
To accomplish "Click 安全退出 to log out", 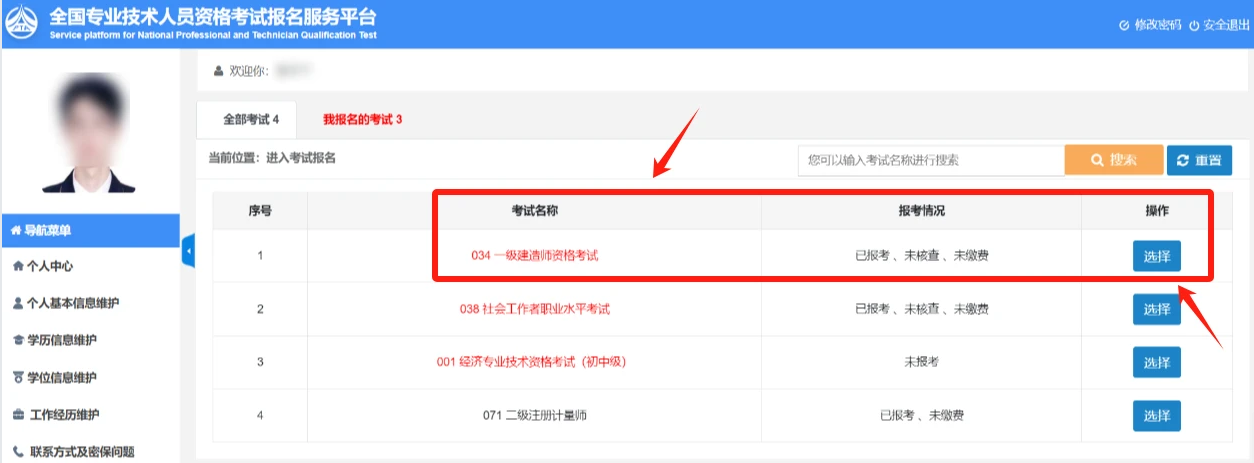I will point(1218,25).
